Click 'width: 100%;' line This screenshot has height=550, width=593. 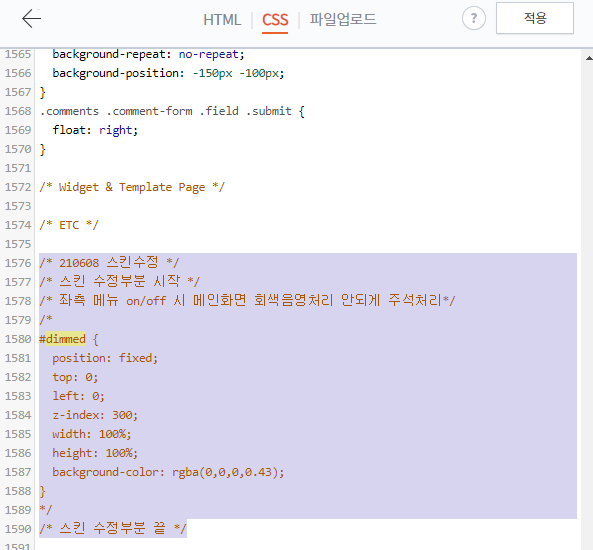[x=92, y=434]
